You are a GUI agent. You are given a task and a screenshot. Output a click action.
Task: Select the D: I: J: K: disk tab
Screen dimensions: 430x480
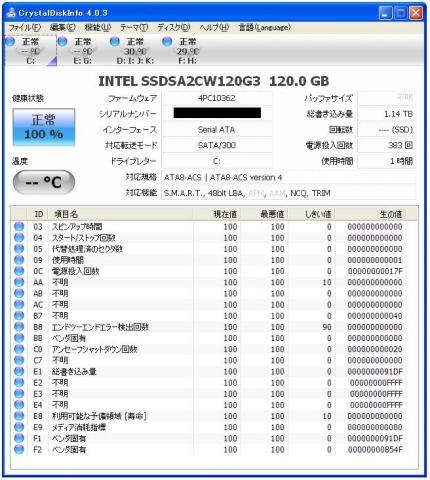[135, 51]
